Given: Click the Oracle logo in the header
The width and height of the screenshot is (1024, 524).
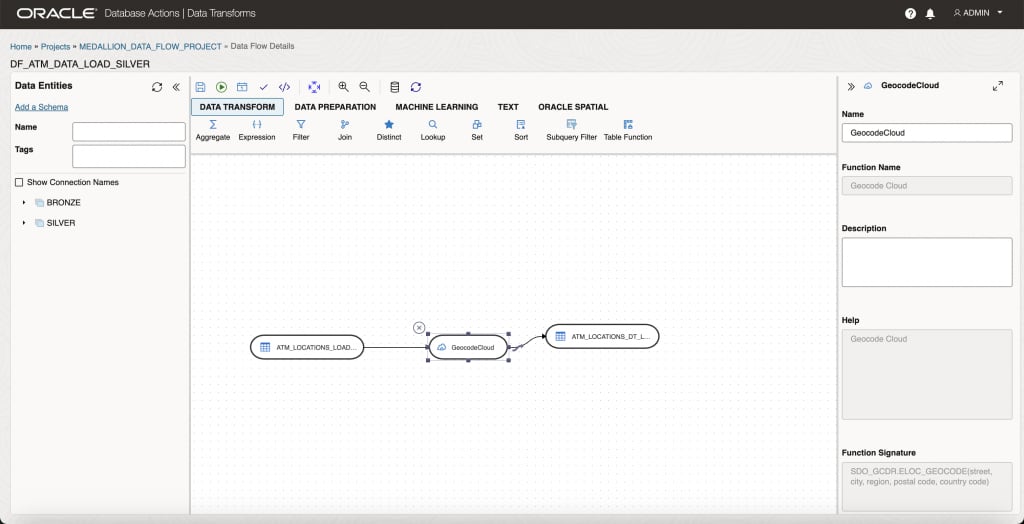Looking at the screenshot, I should click(x=57, y=13).
